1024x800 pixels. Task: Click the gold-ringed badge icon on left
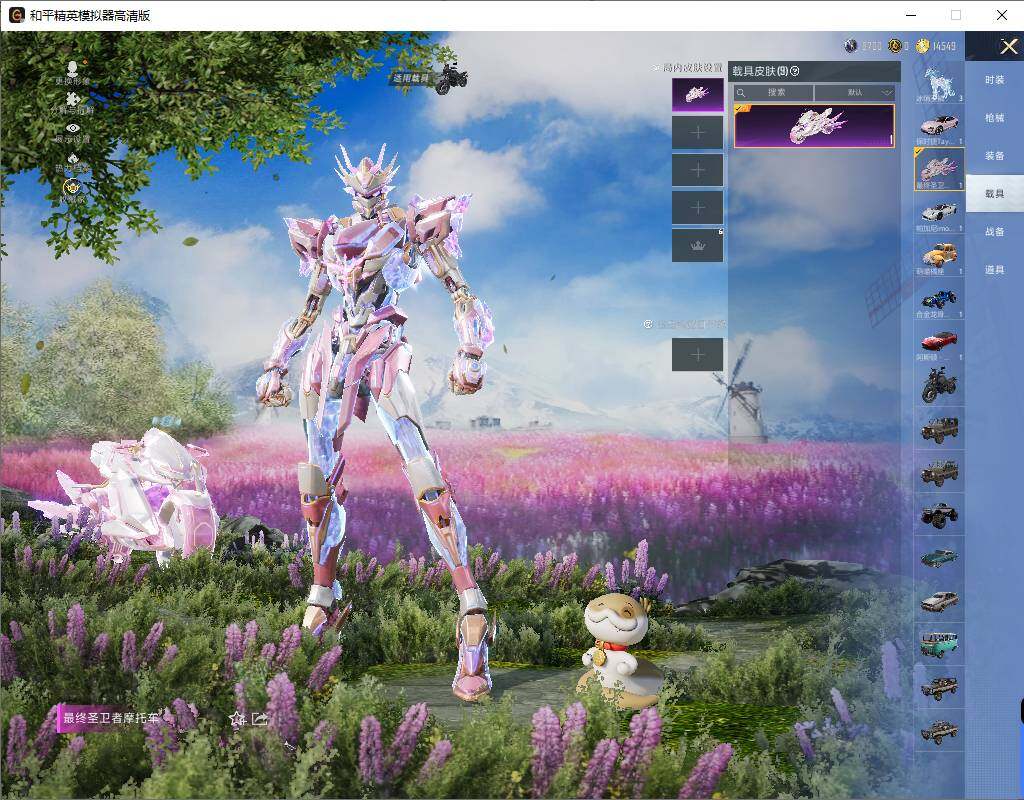coord(72,187)
